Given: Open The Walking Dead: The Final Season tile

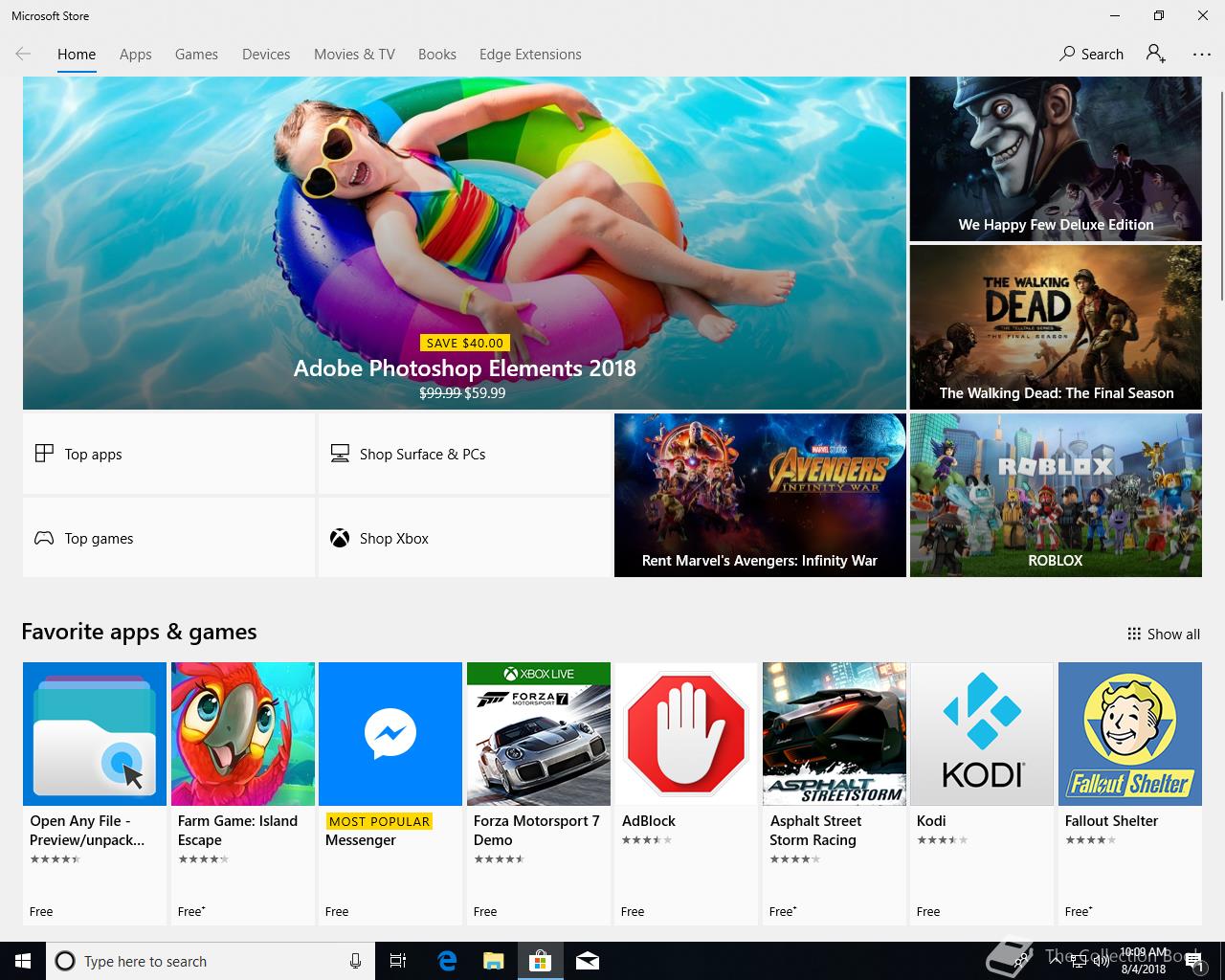Looking at the screenshot, I should pos(1056,327).
